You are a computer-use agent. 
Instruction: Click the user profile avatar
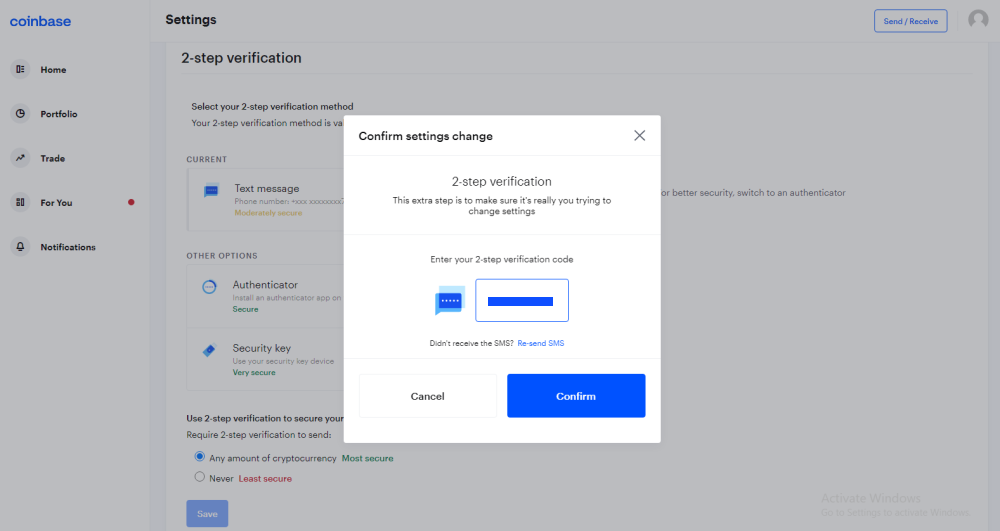point(978,20)
